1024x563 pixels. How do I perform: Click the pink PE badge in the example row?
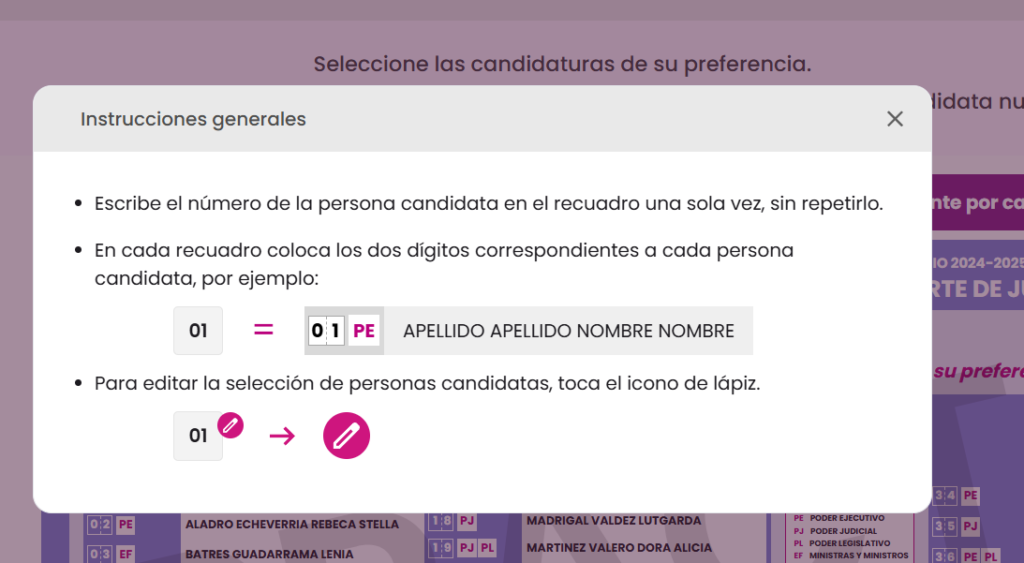(x=364, y=331)
